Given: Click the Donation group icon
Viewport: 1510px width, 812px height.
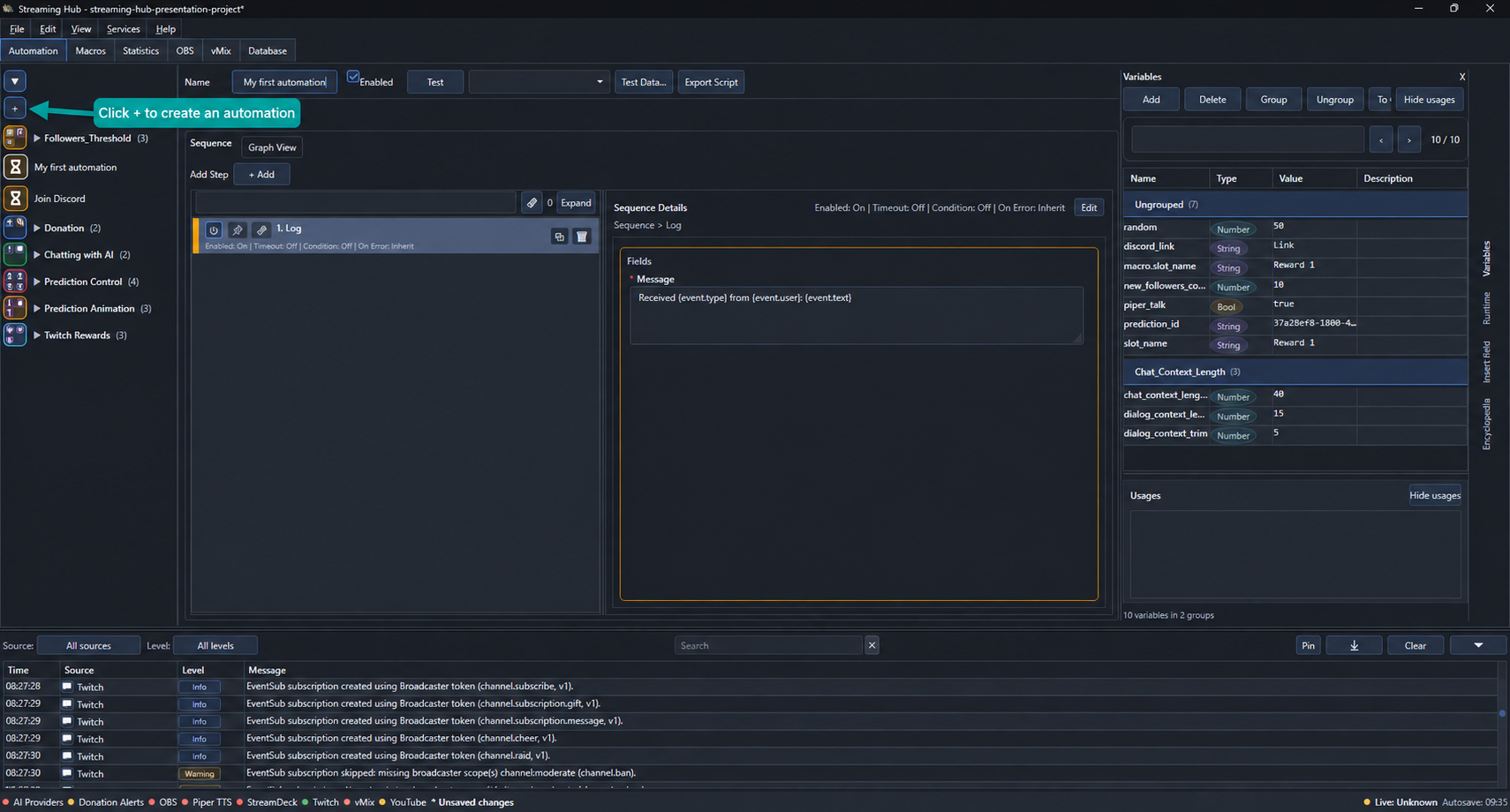Looking at the screenshot, I should coord(15,228).
